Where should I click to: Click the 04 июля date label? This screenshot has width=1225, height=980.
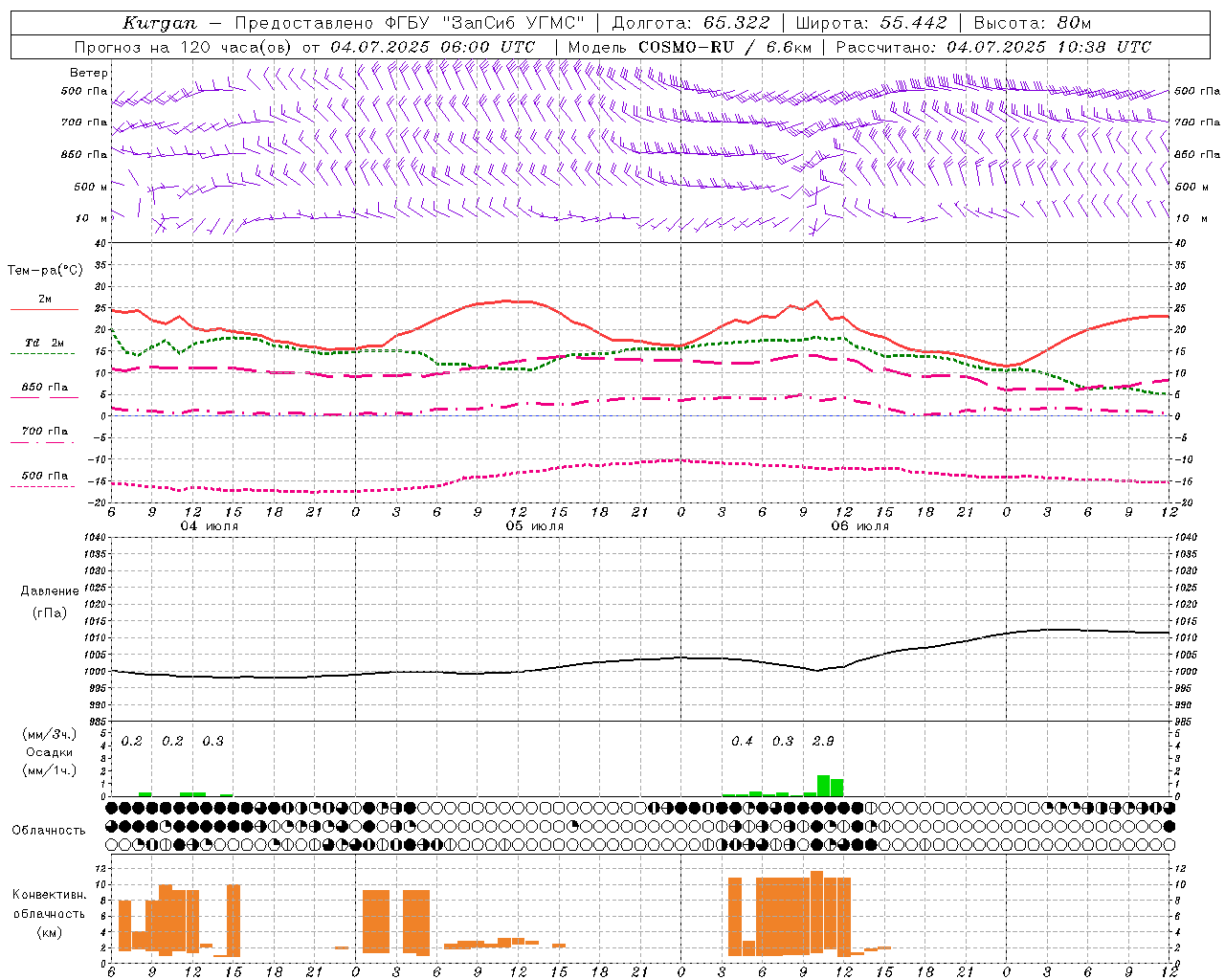[x=210, y=526]
